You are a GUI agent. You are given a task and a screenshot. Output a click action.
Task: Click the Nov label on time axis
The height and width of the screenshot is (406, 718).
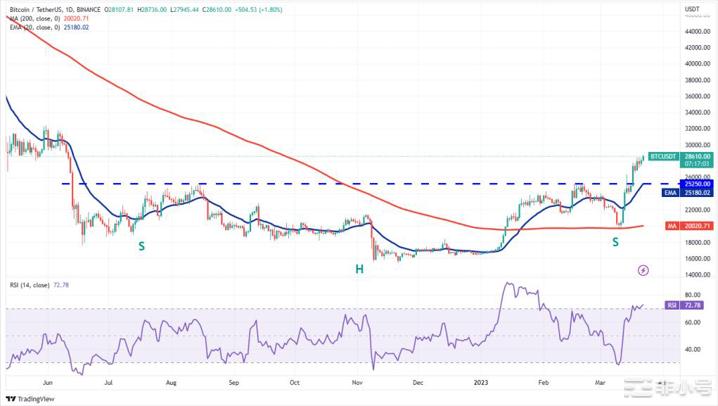pyautogui.click(x=357, y=380)
